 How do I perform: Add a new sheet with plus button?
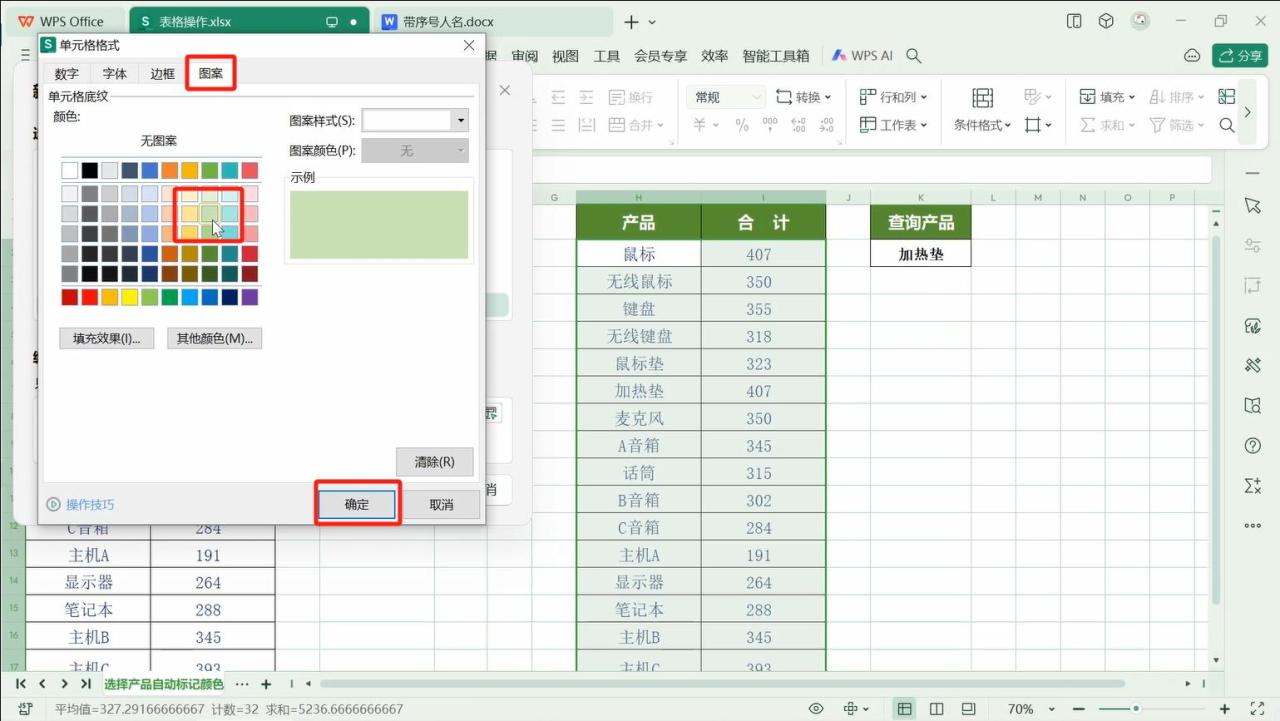click(x=266, y=684)
